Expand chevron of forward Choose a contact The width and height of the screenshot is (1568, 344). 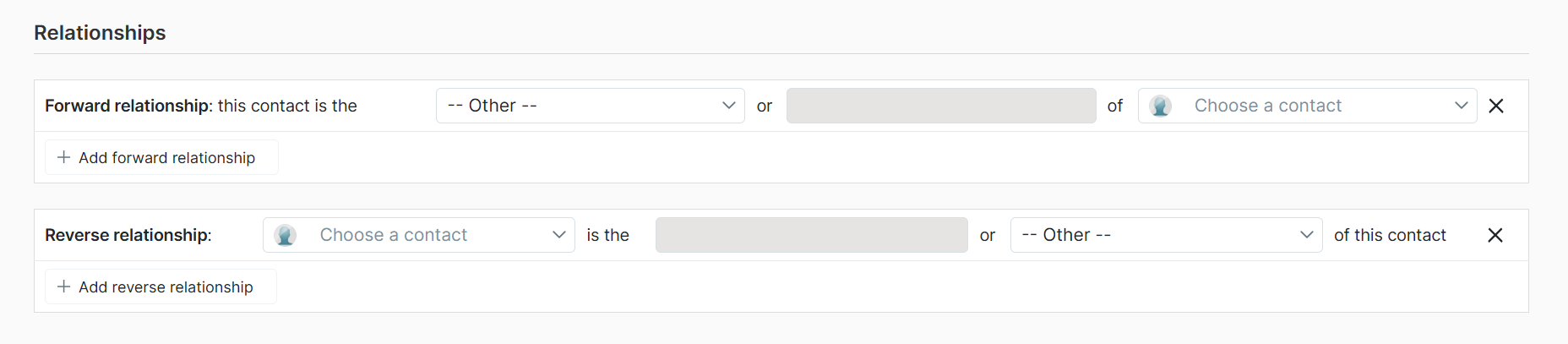pos(1461,106)
